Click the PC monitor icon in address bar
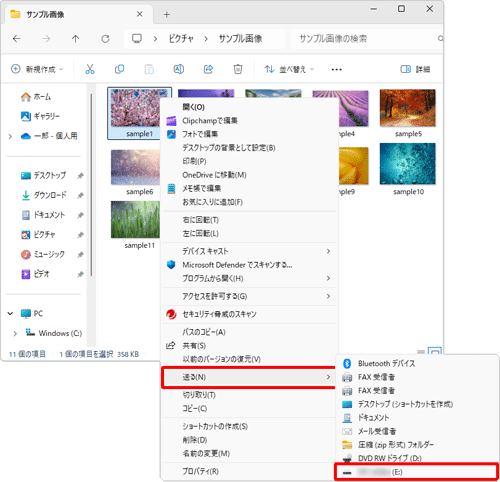 pyautogui.click(x=137, y=39)
